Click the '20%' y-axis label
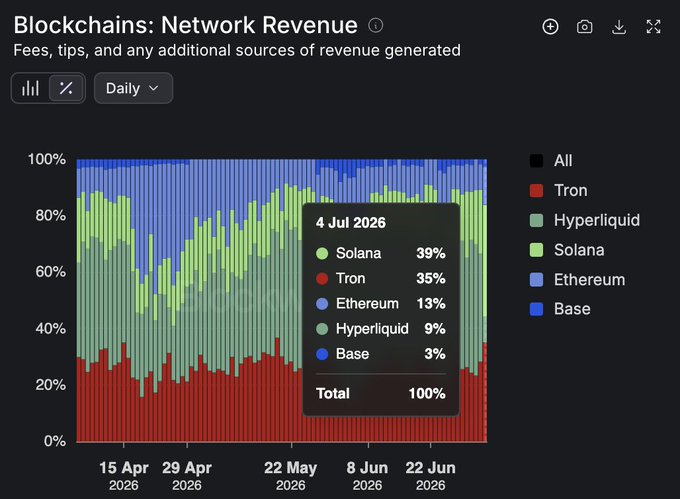Viewport: 680px width, 499px height. [51, 385]
